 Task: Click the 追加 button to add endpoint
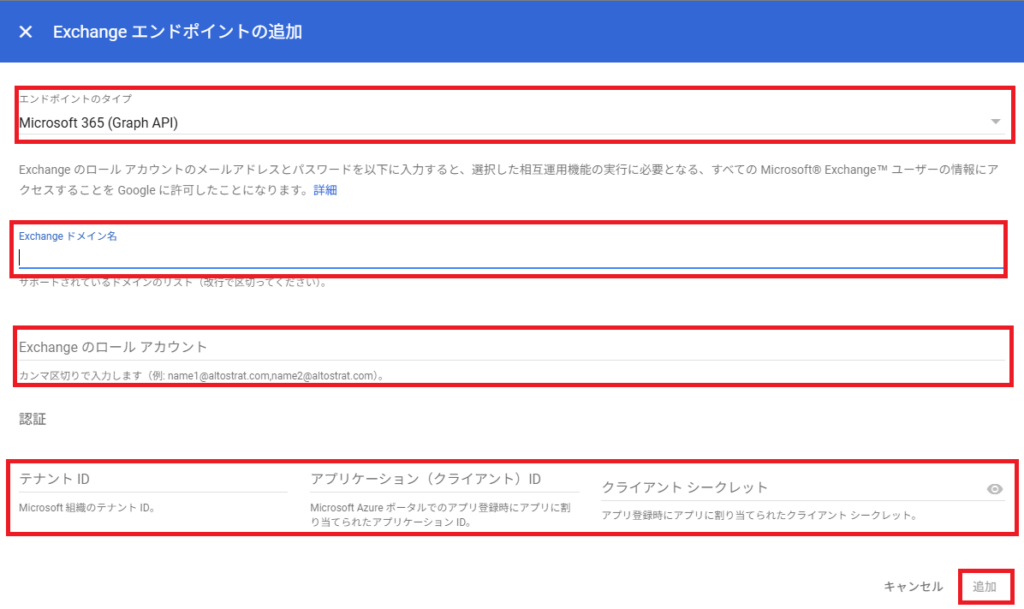click(x=986, y=586)
